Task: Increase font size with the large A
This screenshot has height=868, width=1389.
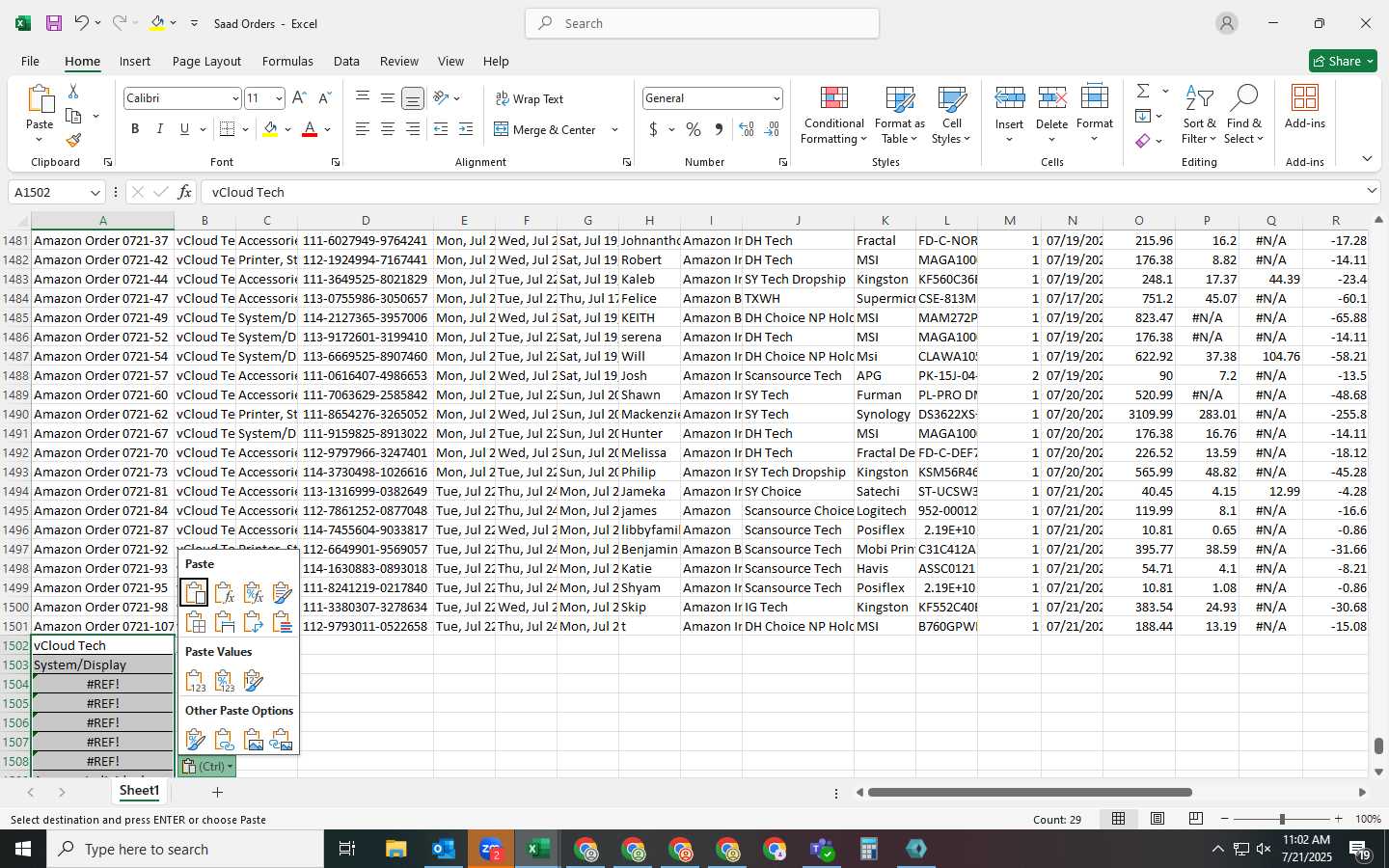Action: [x=299, y=98]
